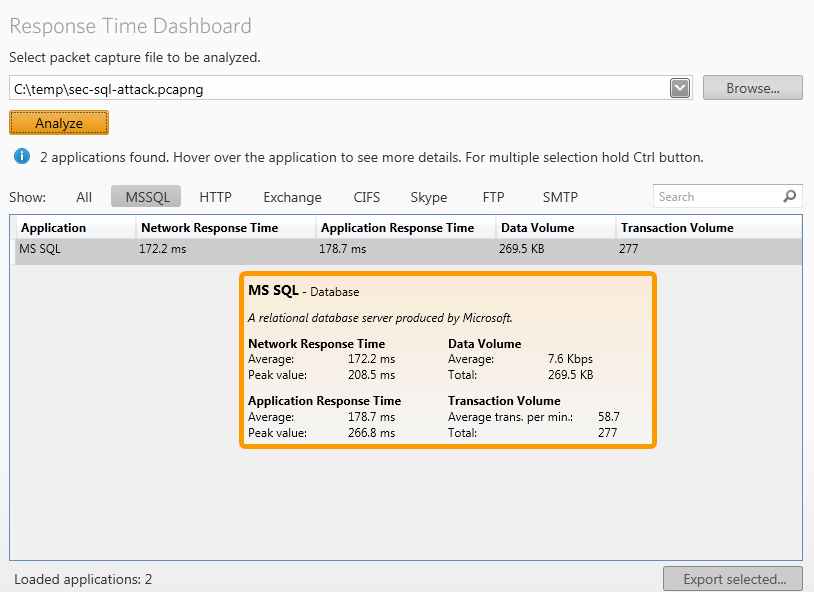Sort by Data Volume column header

click(555, 227)
